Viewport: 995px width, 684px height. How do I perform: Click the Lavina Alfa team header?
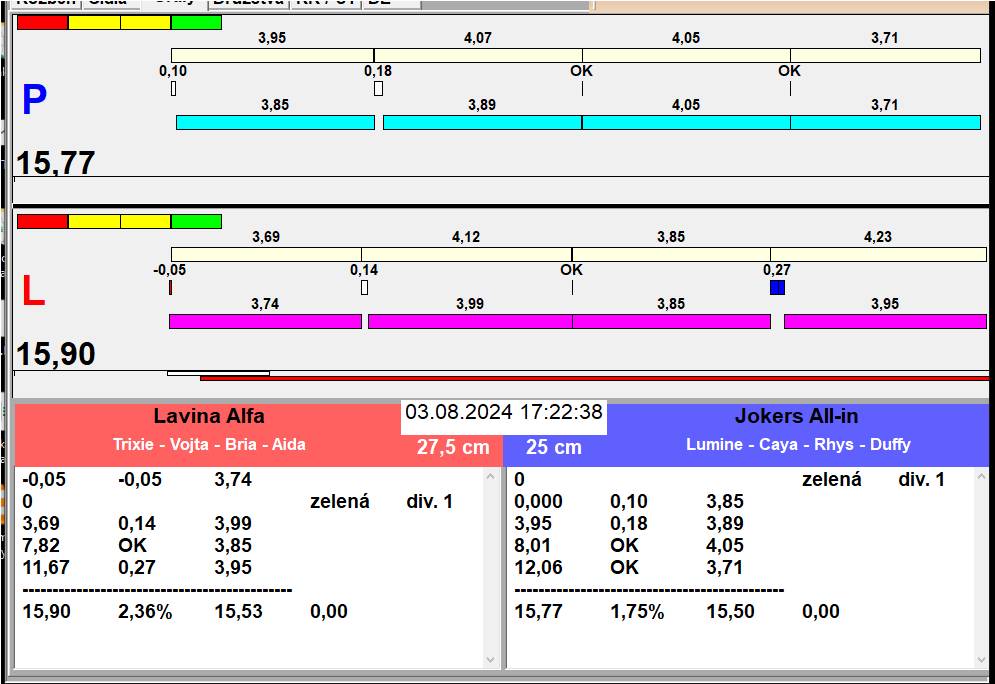(x=209, y=416)
